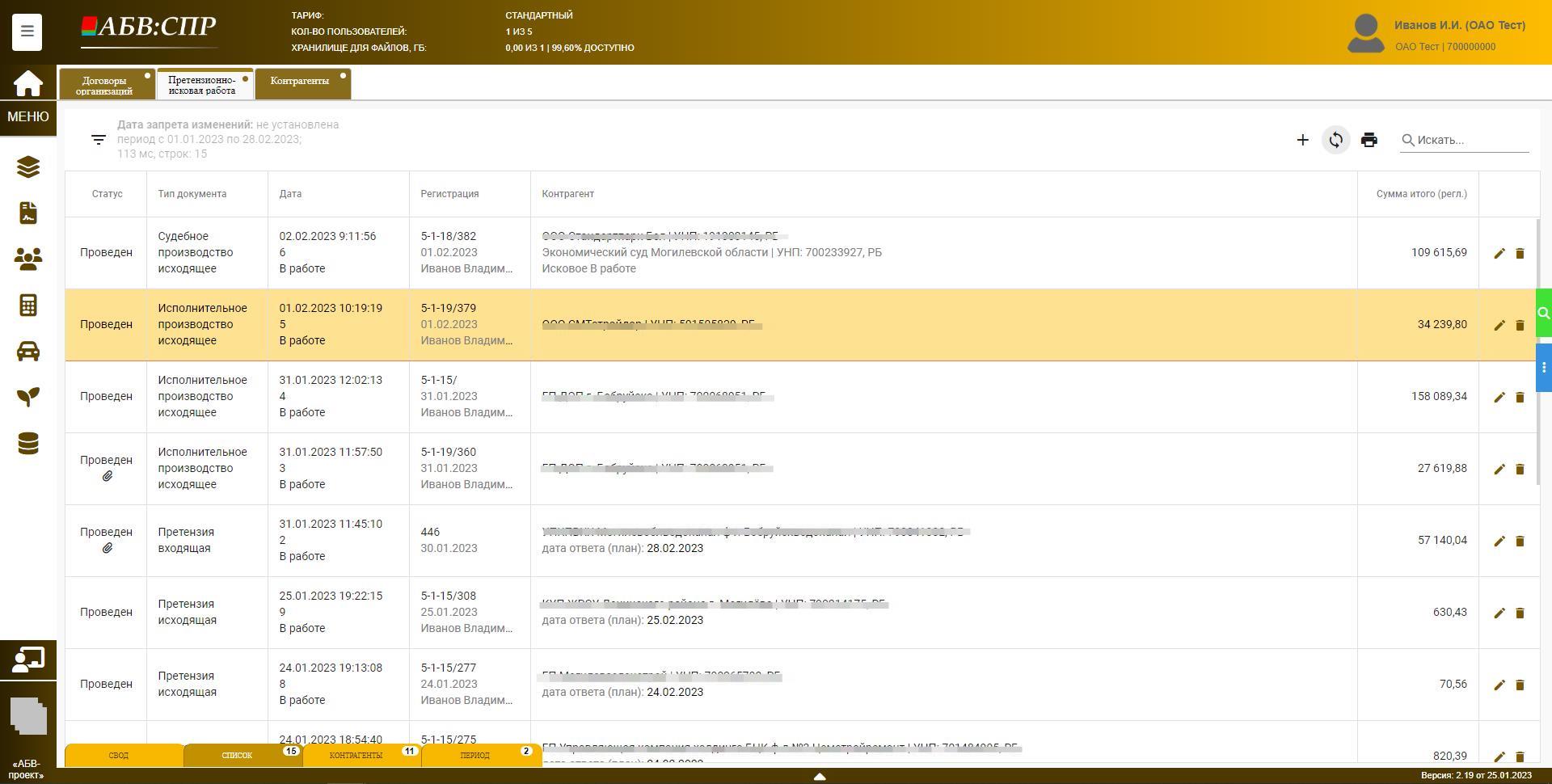Open the car sidebar icon
Screen dimensions: 1552x784
point(28,352)
